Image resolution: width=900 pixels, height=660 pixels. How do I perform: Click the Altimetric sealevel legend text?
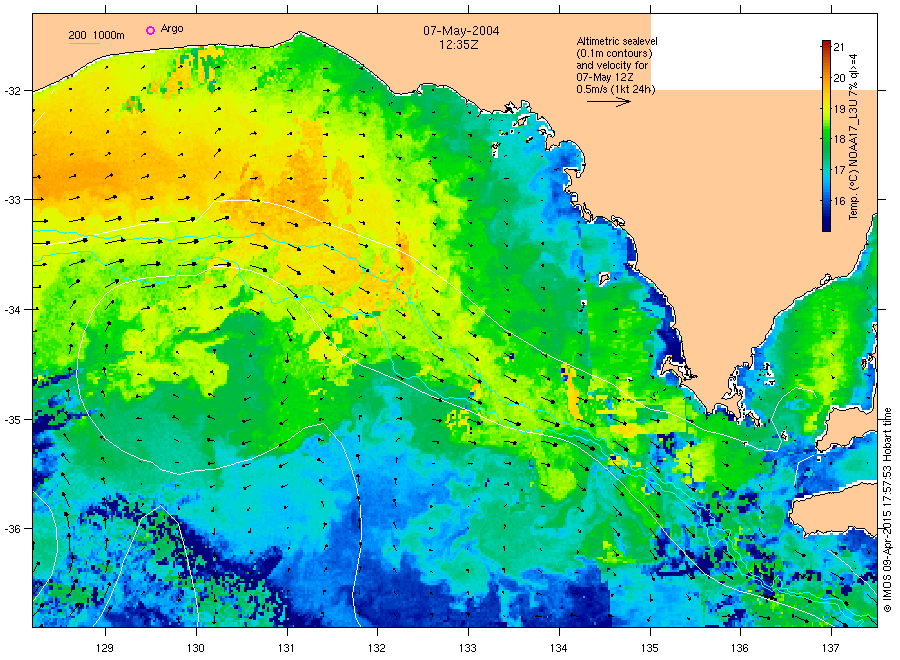(616, 65)
